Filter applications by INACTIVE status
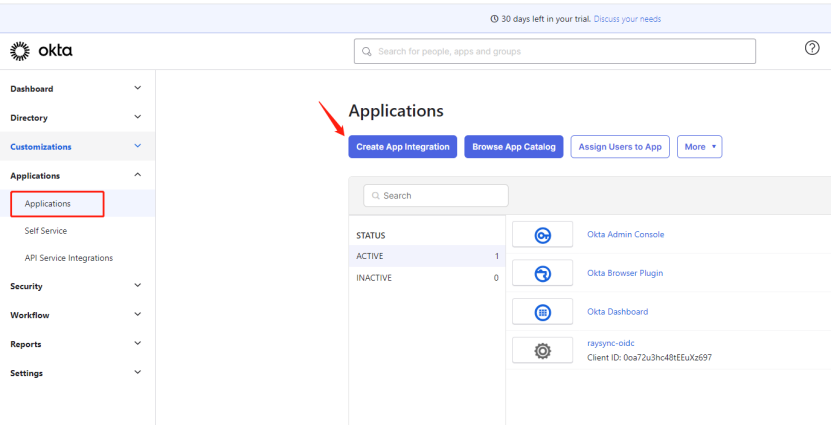The width and height of the screenshot is (831, 425). (x=374, y=278)
